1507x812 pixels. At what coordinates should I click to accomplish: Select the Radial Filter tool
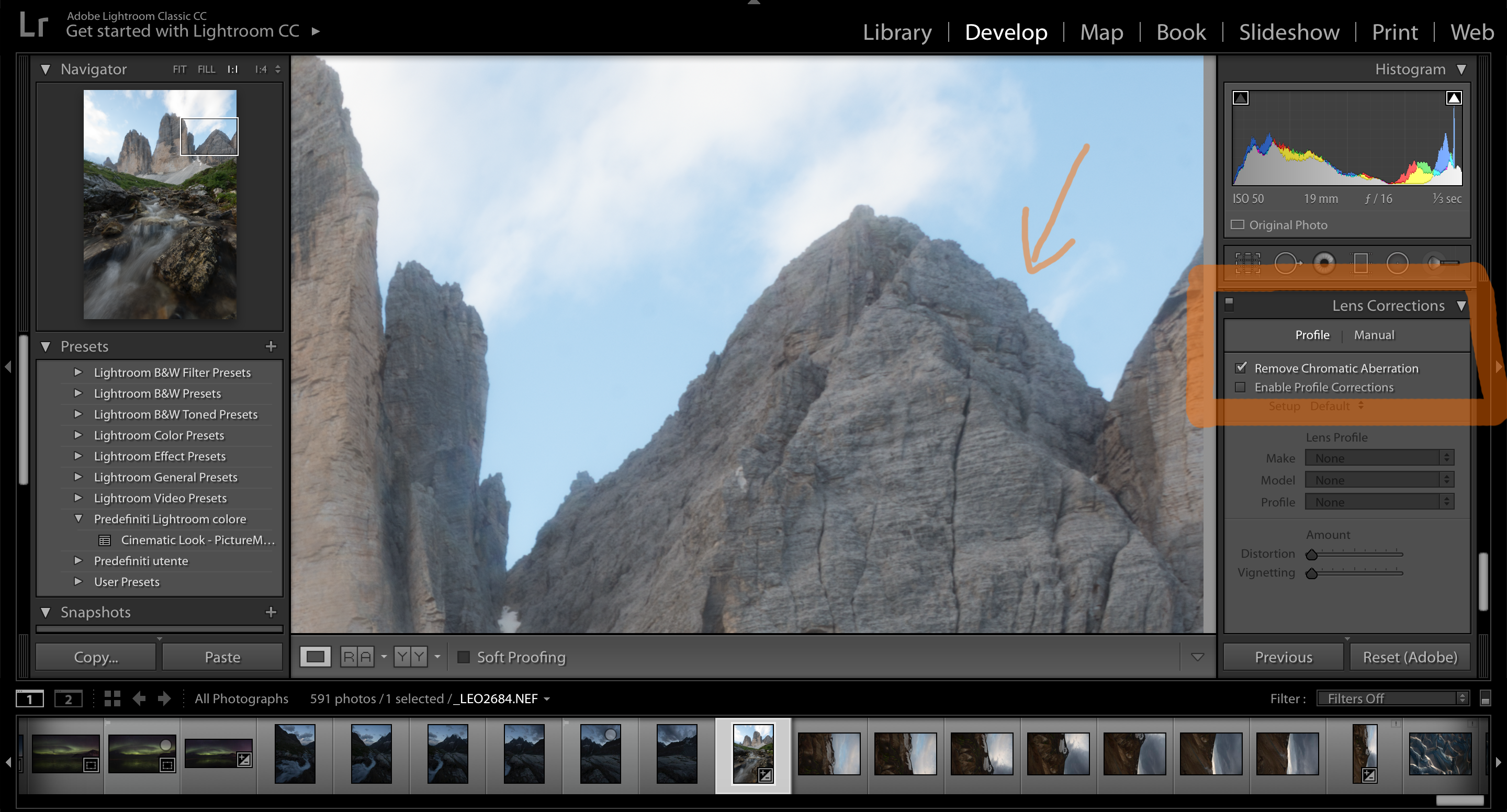click(1398, 263)
